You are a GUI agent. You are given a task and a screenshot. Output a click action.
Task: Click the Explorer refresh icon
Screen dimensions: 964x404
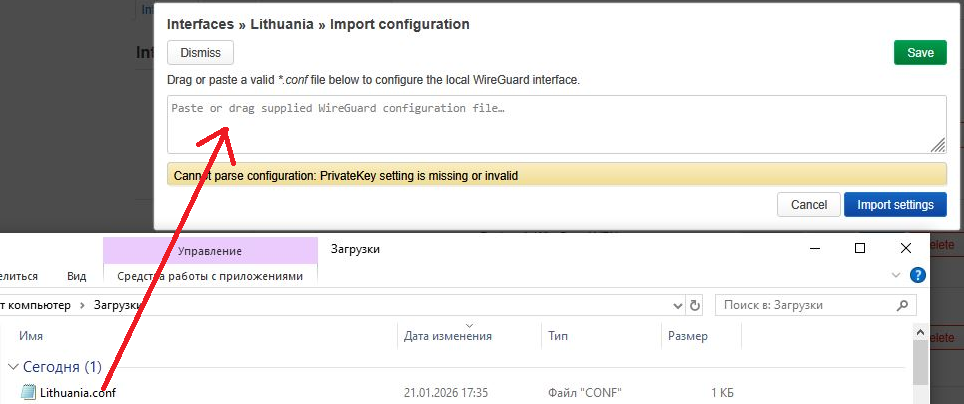pyautogui.click(x=696, y=305)
